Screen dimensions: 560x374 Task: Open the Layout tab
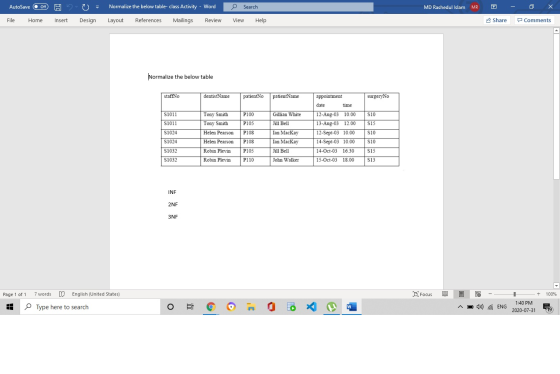pos(115,20)
